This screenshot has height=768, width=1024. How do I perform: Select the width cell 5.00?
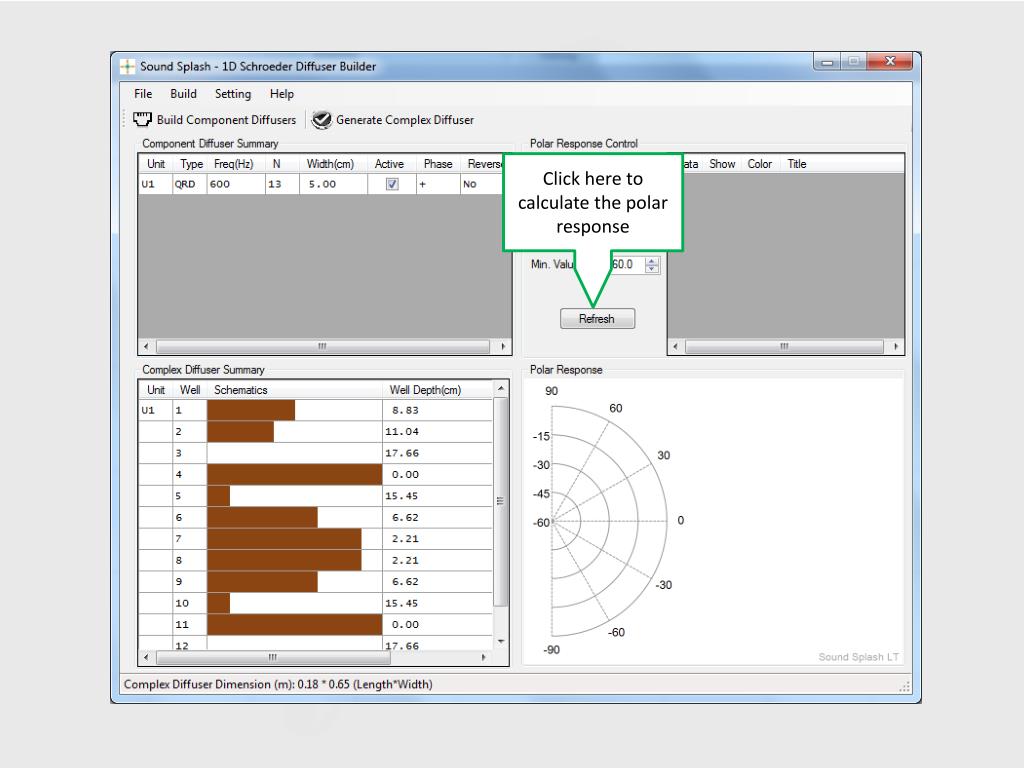point(333,184)
